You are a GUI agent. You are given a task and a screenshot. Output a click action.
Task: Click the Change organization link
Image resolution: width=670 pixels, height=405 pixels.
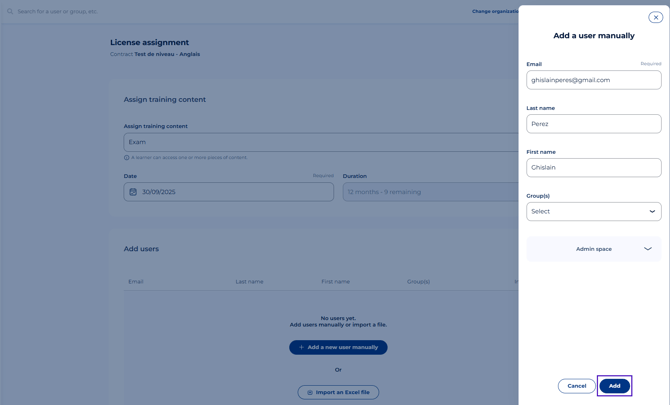tap(495, 11)
